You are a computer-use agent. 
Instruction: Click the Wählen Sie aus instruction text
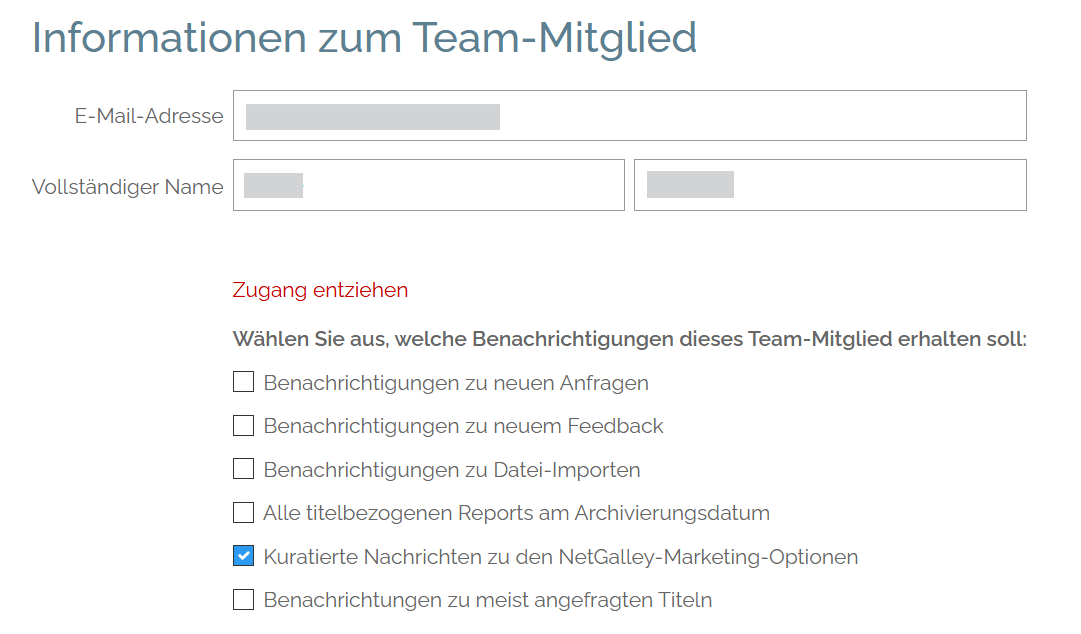coord(629,339)
